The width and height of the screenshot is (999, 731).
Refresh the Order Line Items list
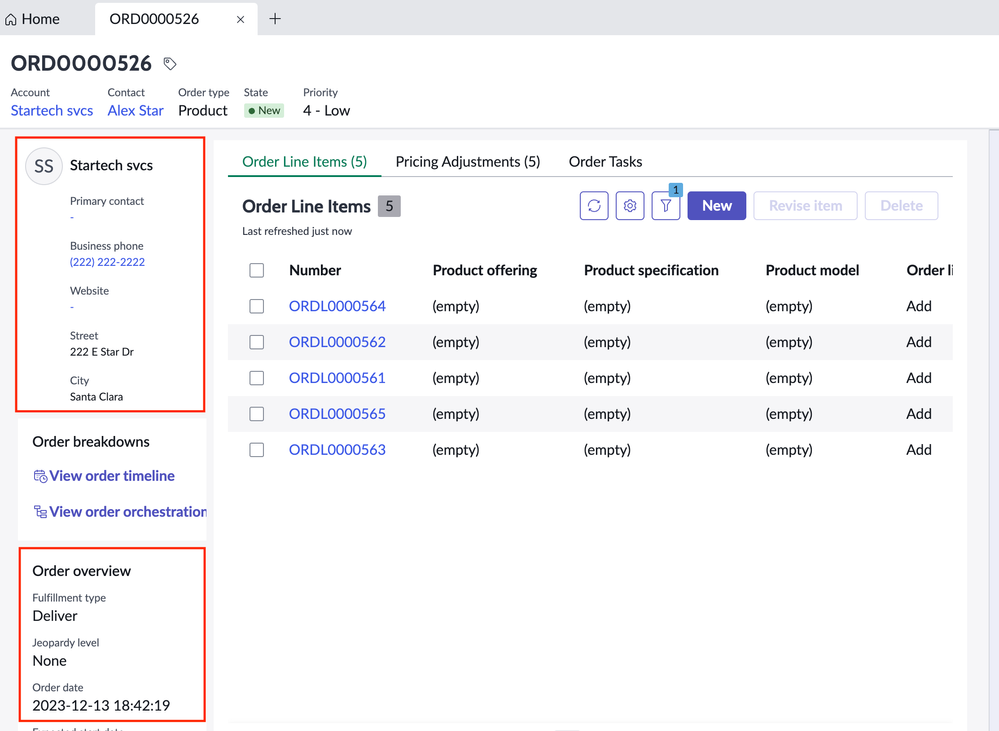[x=593, y=205]
